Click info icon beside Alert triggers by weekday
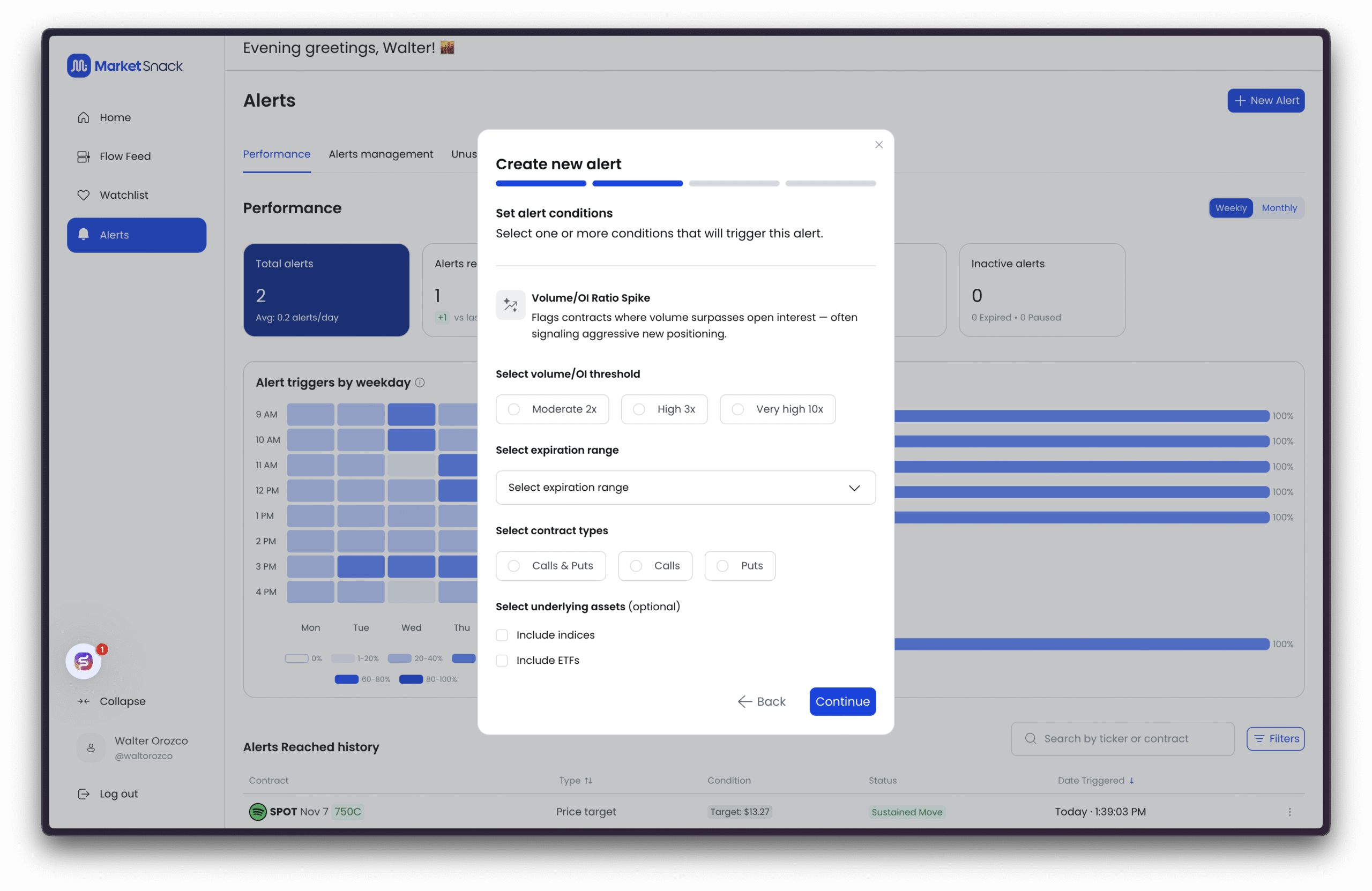 (420, 382)
